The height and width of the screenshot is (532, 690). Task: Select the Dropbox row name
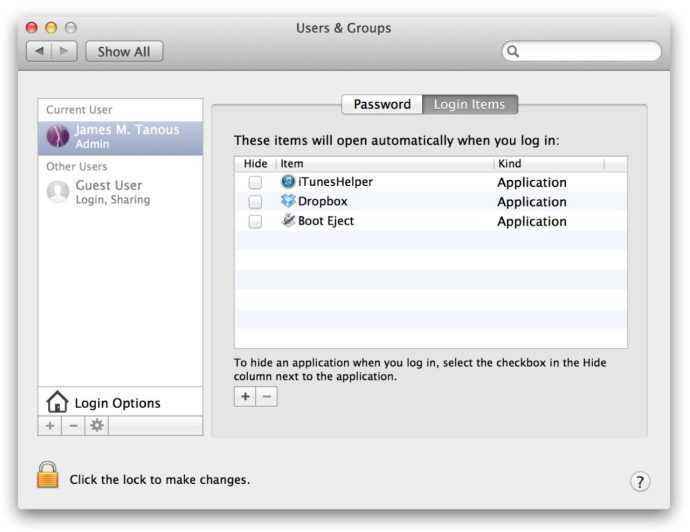(x=323, y=201)
